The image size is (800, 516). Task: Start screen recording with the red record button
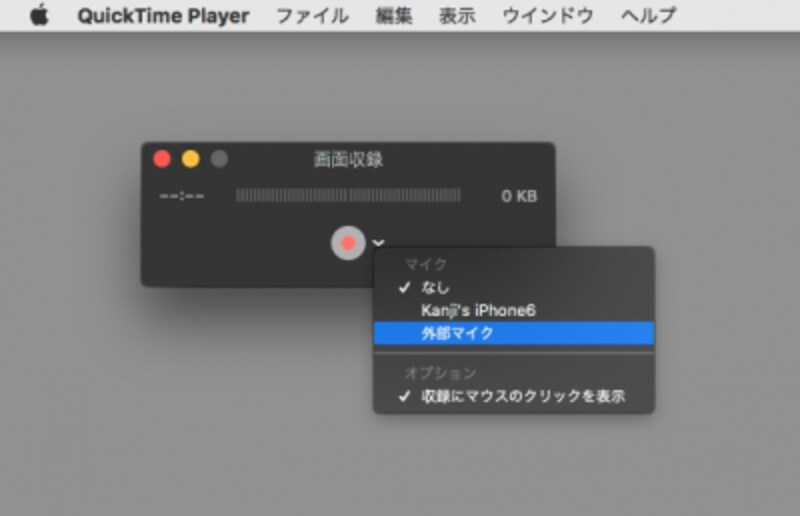click(x=348, y=243)
